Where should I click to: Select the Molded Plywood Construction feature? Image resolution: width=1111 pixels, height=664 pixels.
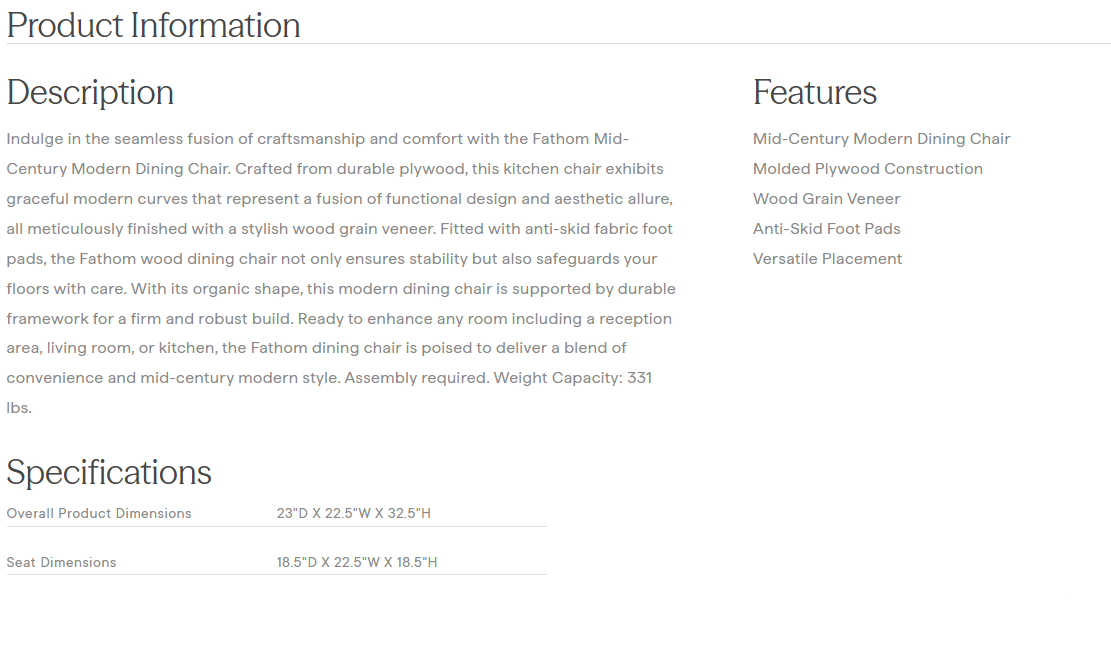coord(867,169)
